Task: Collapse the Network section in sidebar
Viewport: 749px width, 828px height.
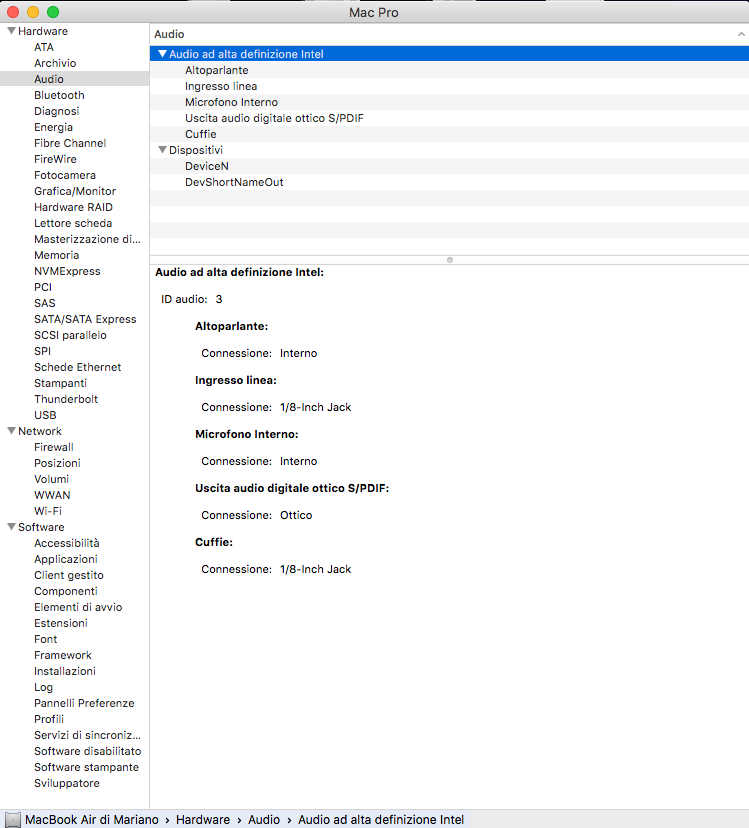Action: tap(10, 432)
